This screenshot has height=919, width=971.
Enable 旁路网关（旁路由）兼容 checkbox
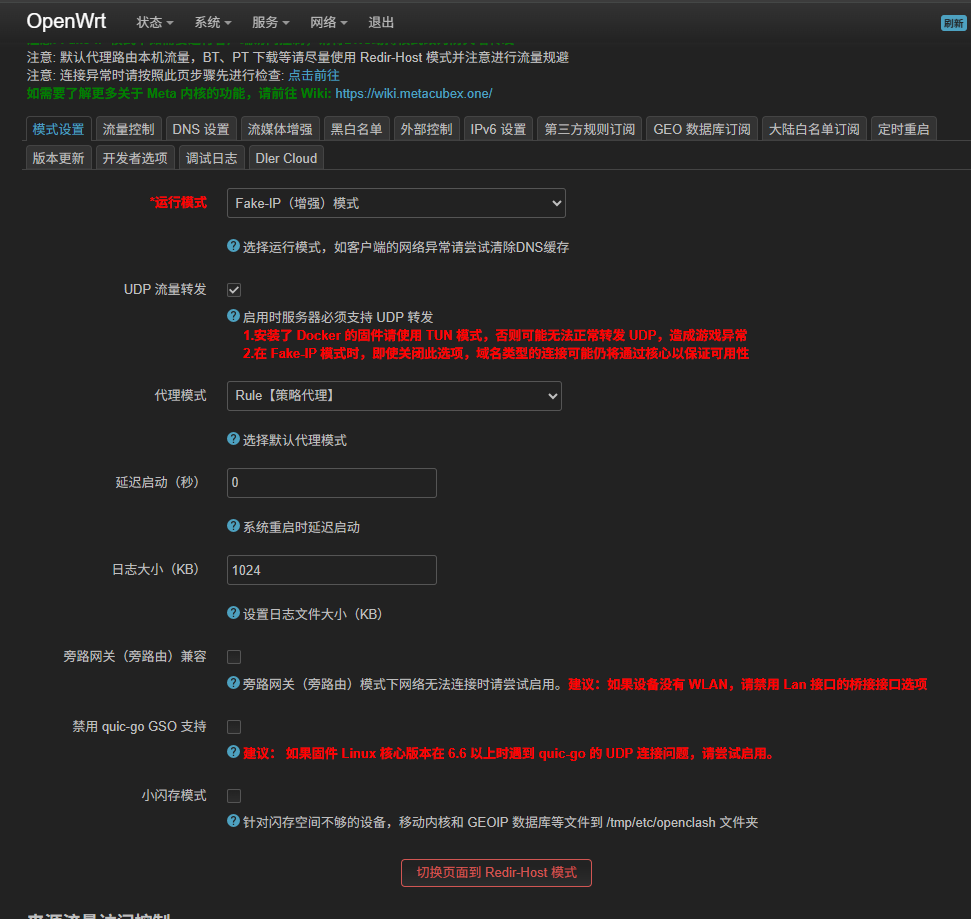click(x=234, y=657)
